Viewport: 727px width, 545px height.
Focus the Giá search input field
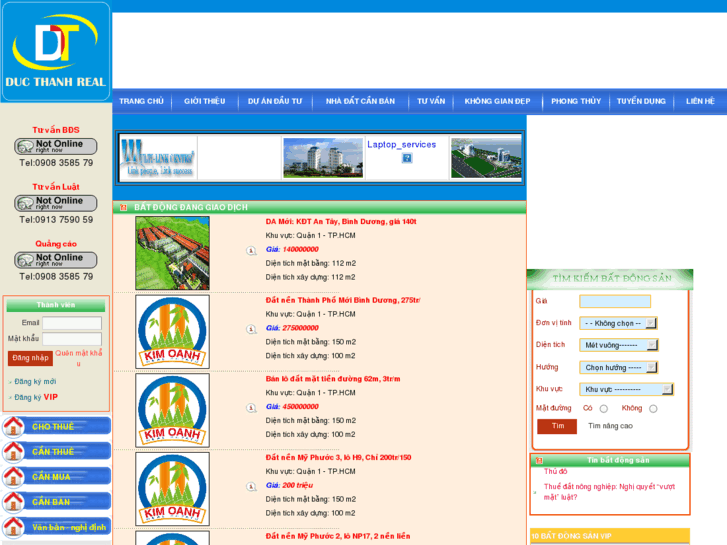point(615,301)
